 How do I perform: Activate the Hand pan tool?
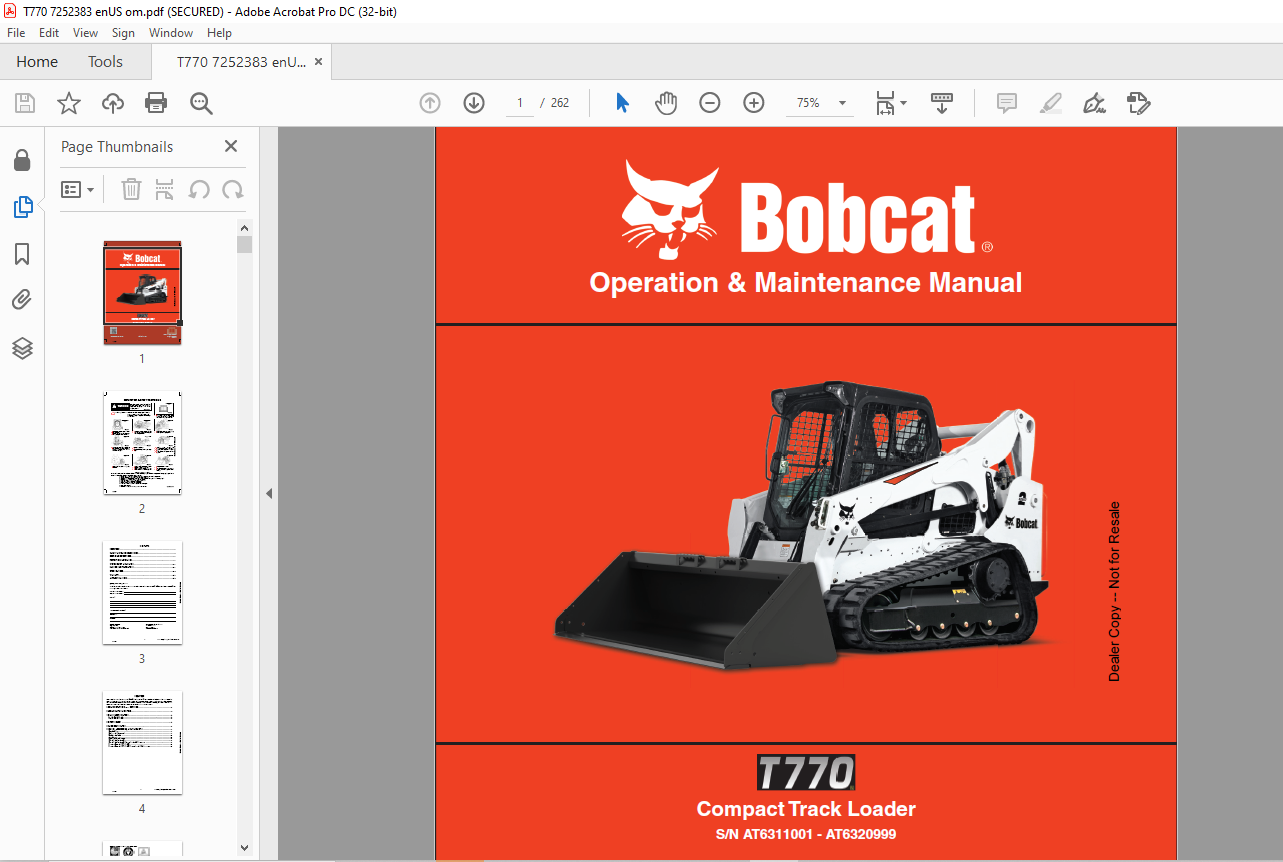tap(666, 103)
